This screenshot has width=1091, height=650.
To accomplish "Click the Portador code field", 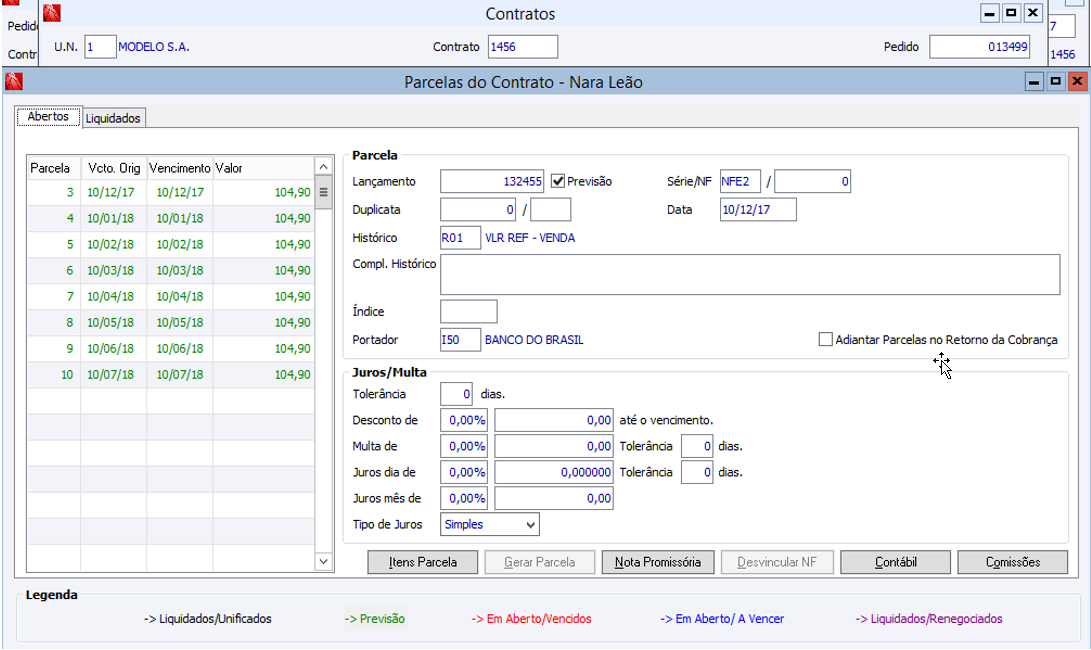I will pos(460,340).
